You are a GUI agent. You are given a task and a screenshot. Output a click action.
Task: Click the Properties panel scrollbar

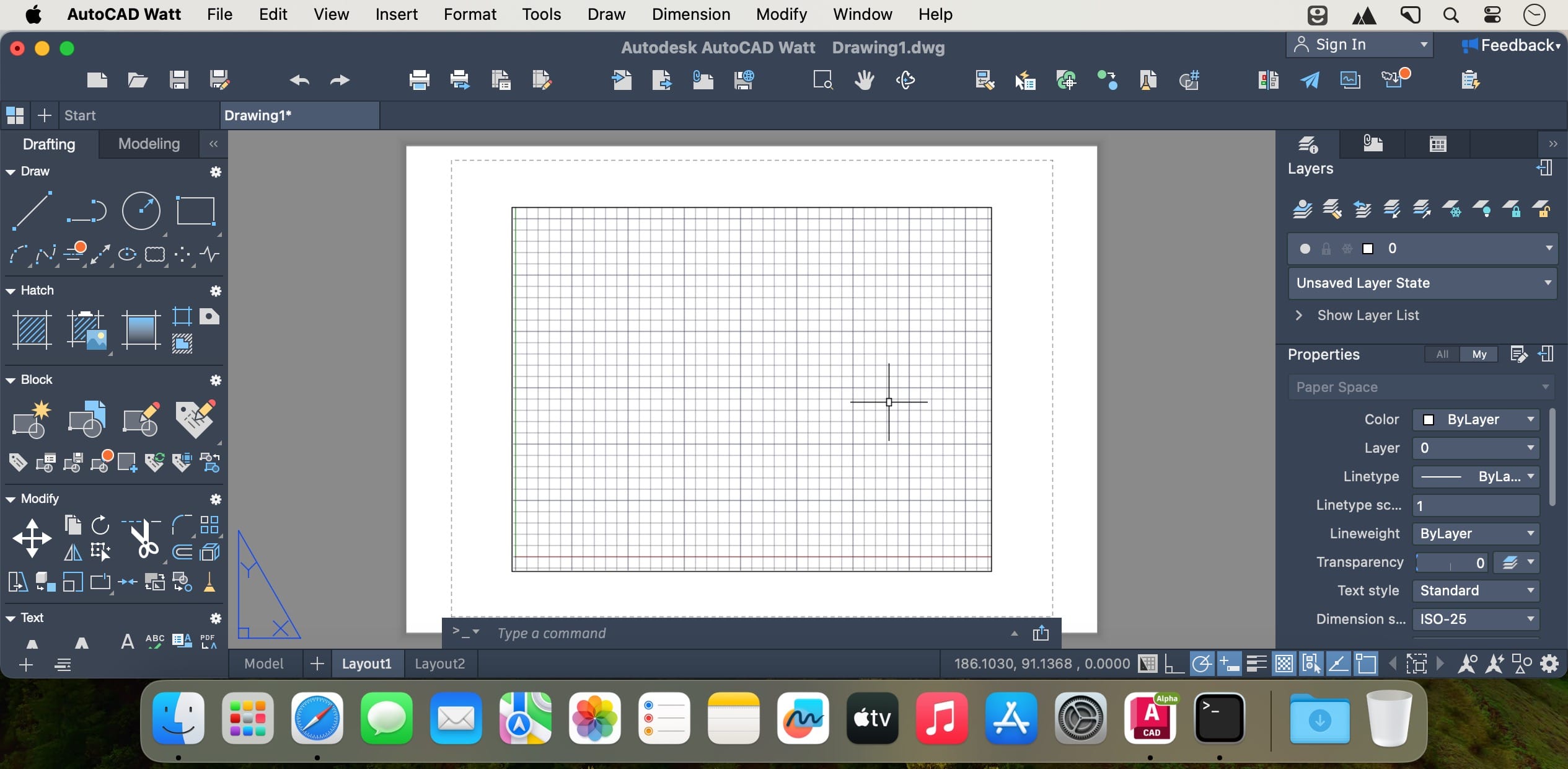click(x=1552, y=458)
